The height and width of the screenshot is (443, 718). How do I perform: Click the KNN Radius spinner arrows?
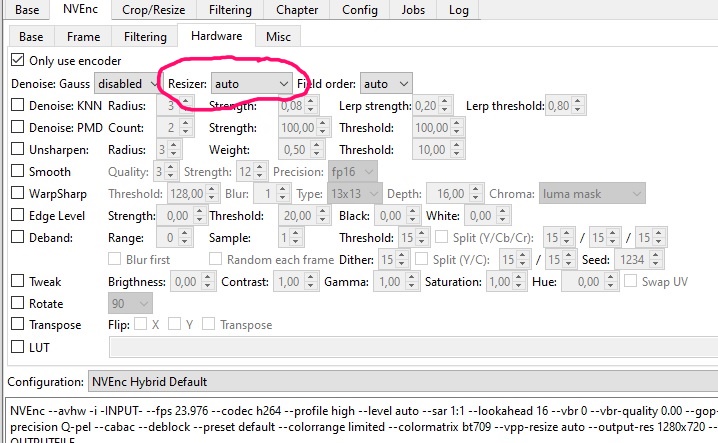click(x=184, y=106)
